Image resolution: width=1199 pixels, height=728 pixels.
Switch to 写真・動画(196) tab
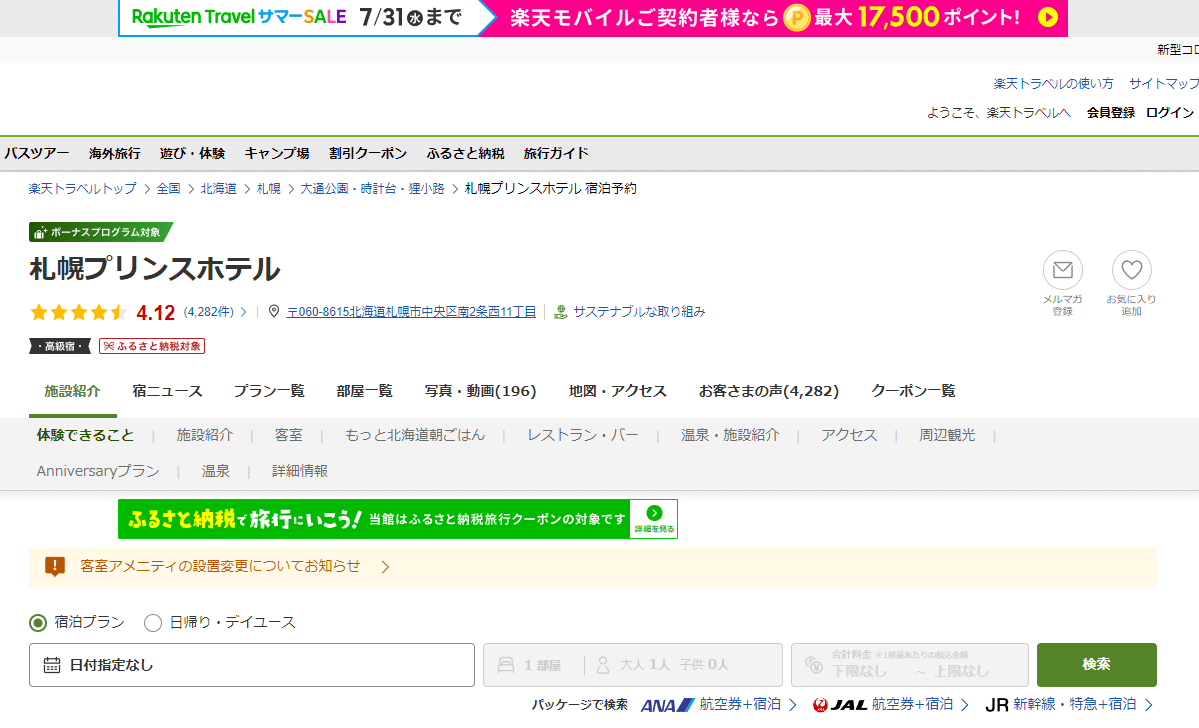[480, 391]
